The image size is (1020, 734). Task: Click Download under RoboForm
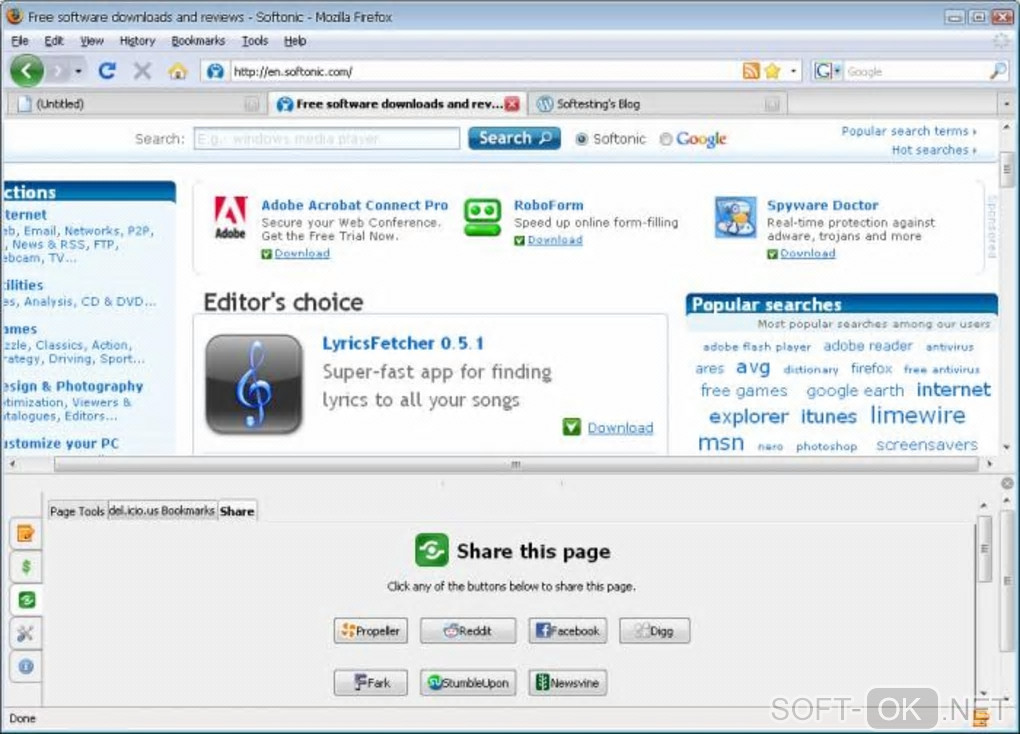click(555, 239)
